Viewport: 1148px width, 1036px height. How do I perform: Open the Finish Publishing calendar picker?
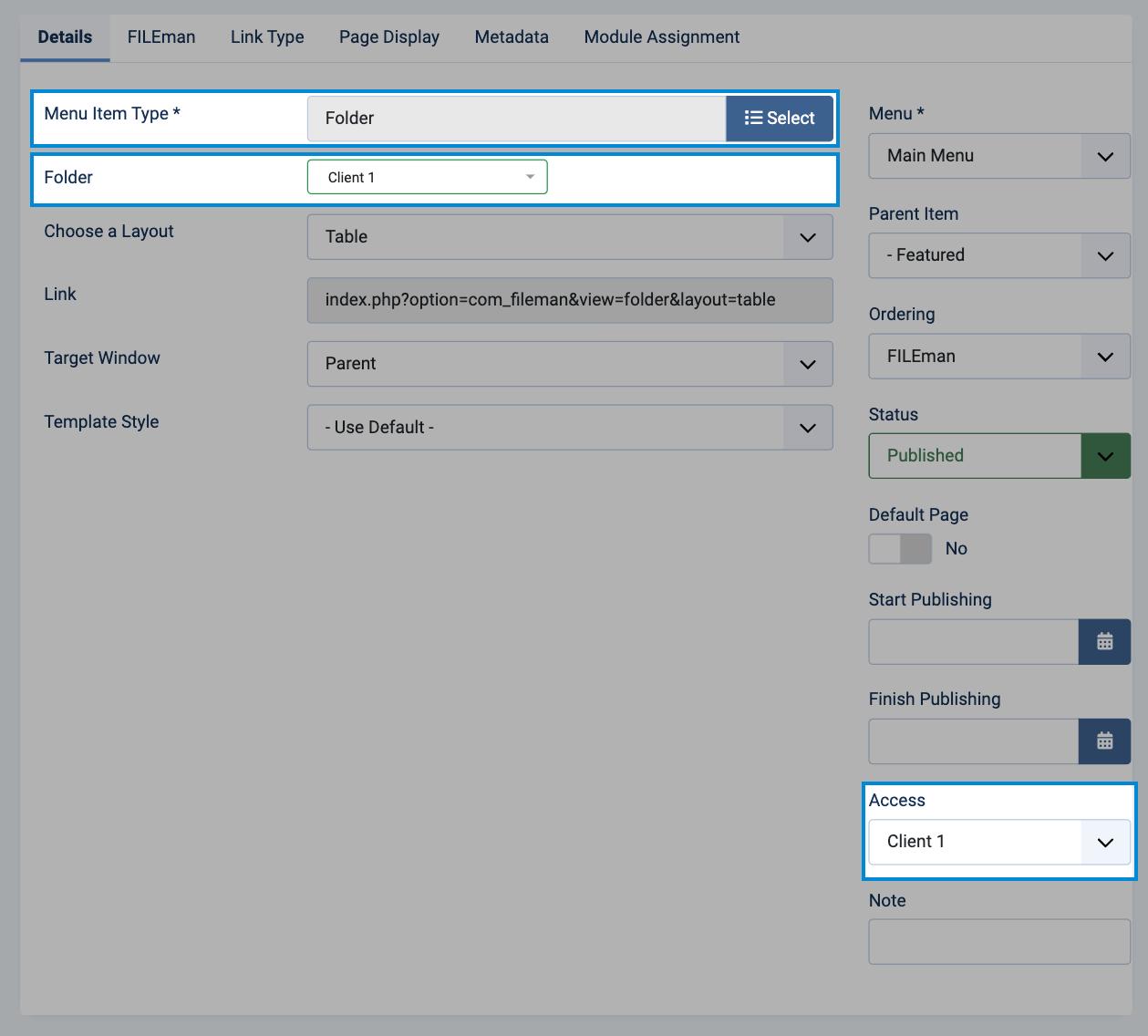[x=1104, y=741]
